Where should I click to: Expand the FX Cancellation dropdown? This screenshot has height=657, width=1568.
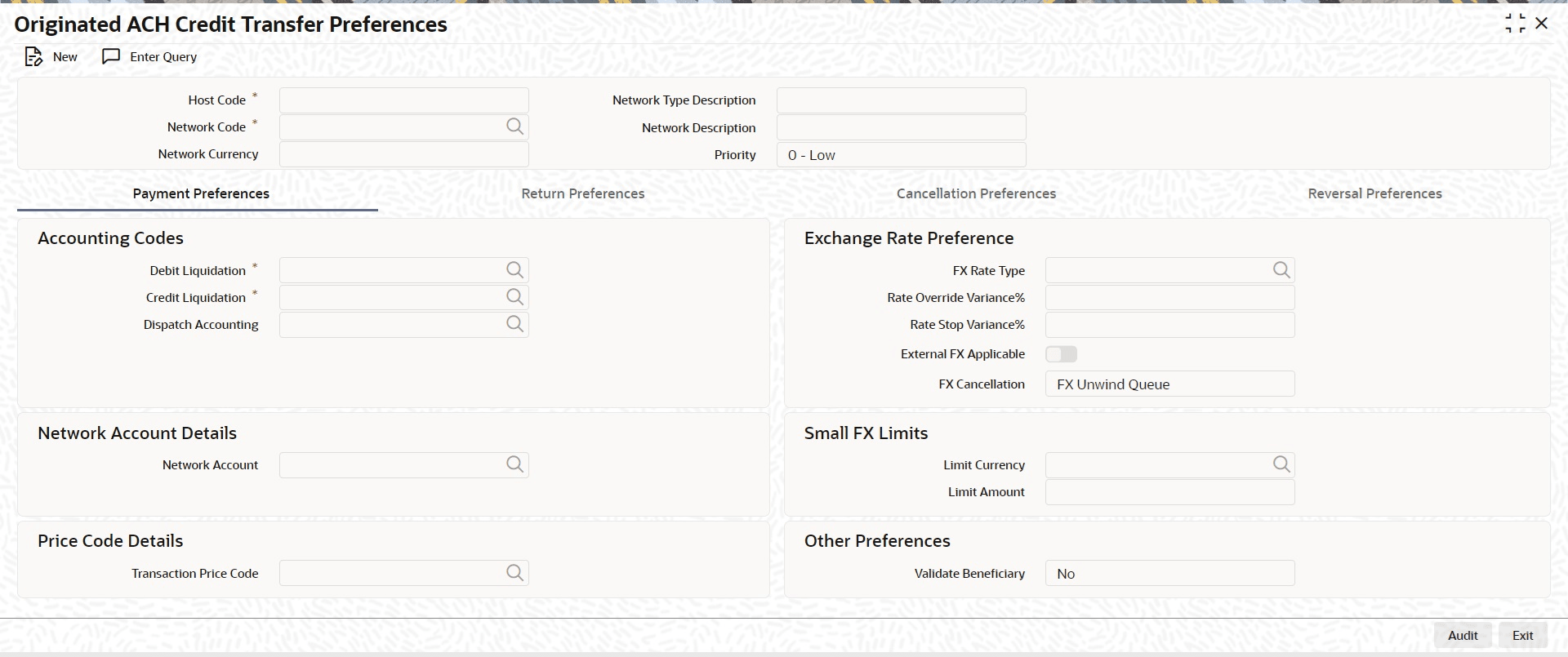pyautogui.click(x=1169, y=384)
